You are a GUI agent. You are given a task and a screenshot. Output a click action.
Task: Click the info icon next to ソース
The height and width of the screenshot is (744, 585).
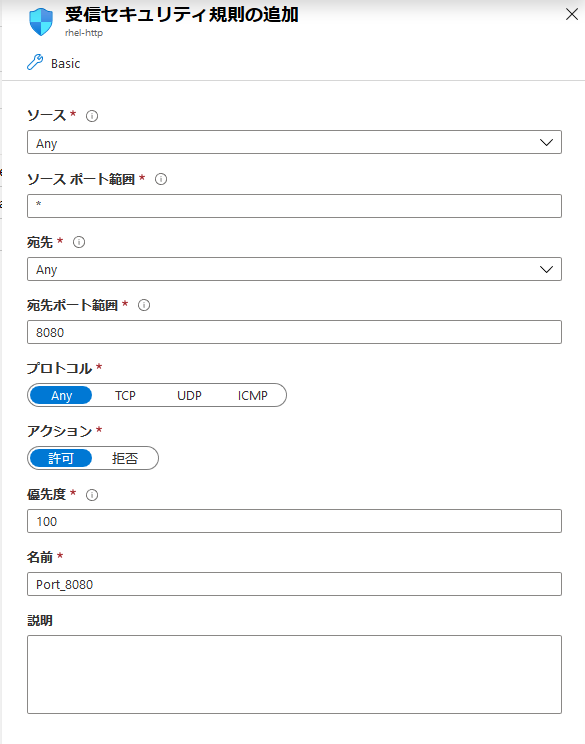92,116
